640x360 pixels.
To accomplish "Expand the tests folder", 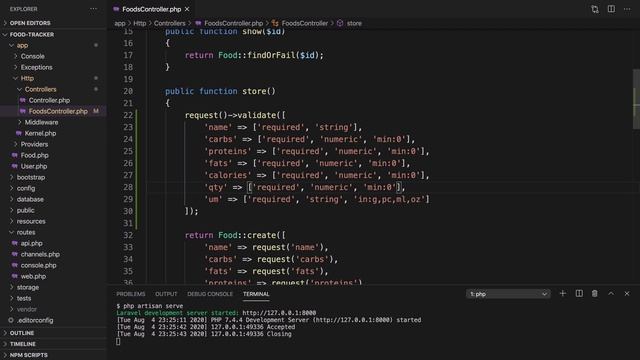I will (x=24, y=299).
